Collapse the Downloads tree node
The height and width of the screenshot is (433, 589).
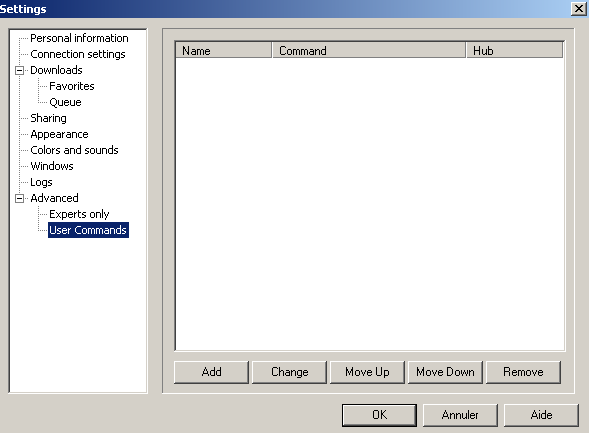point(19,70)
